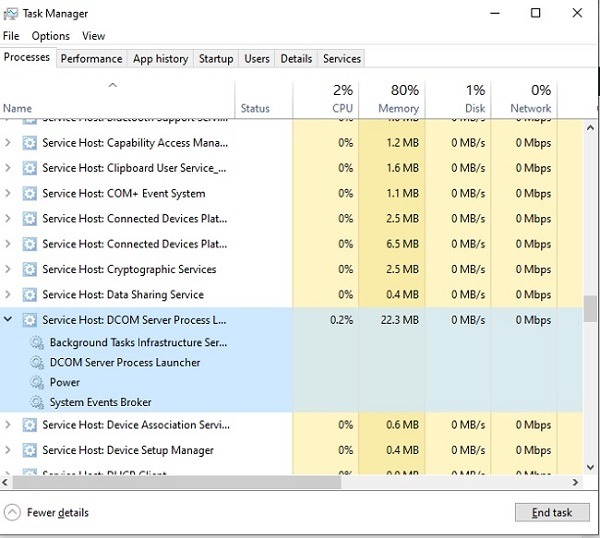Expand Service Host: Device Setup Manager
Image resolution: width=600 pixels, height=538 pixels.
coord(8,450)
